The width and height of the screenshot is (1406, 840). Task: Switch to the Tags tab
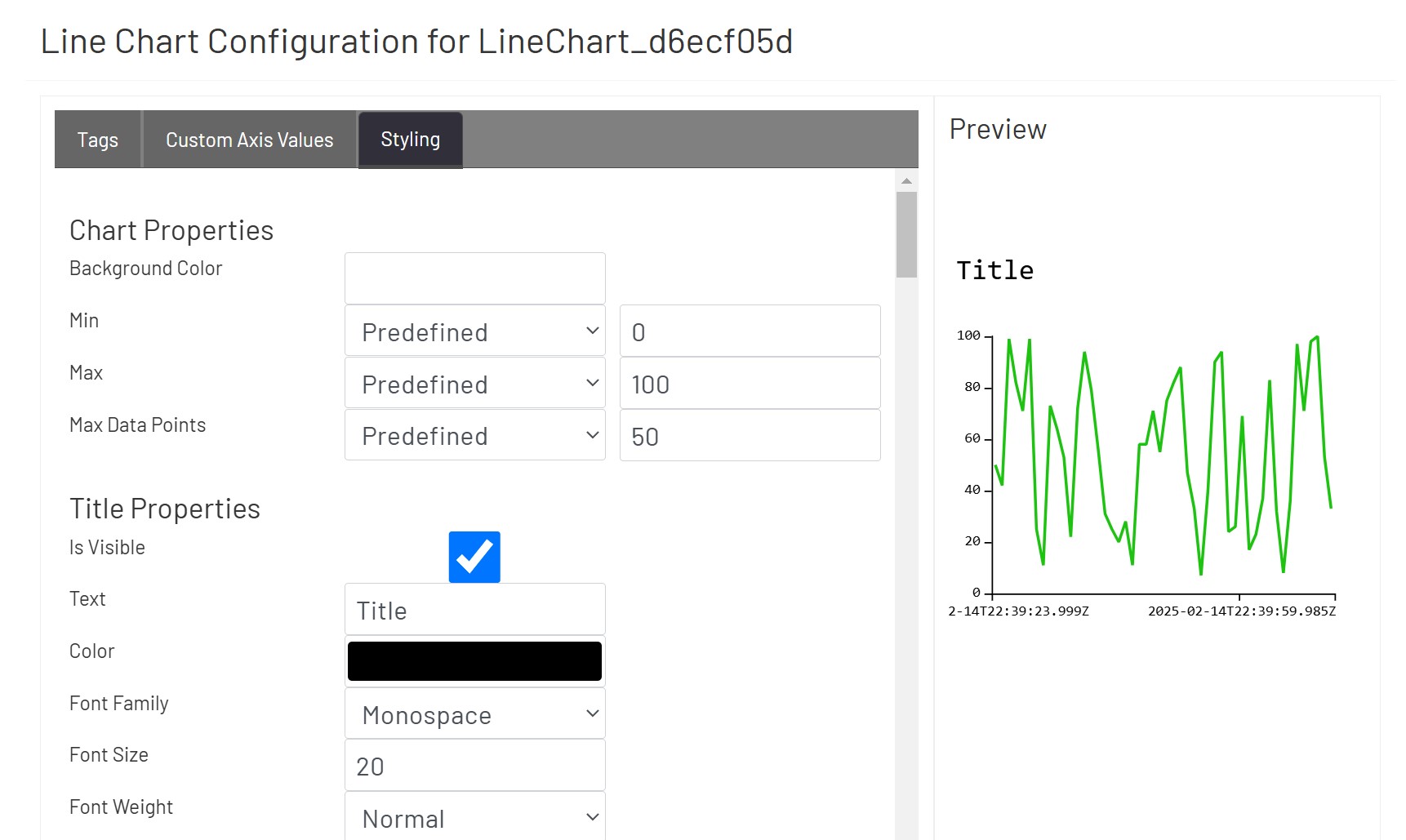97,139
